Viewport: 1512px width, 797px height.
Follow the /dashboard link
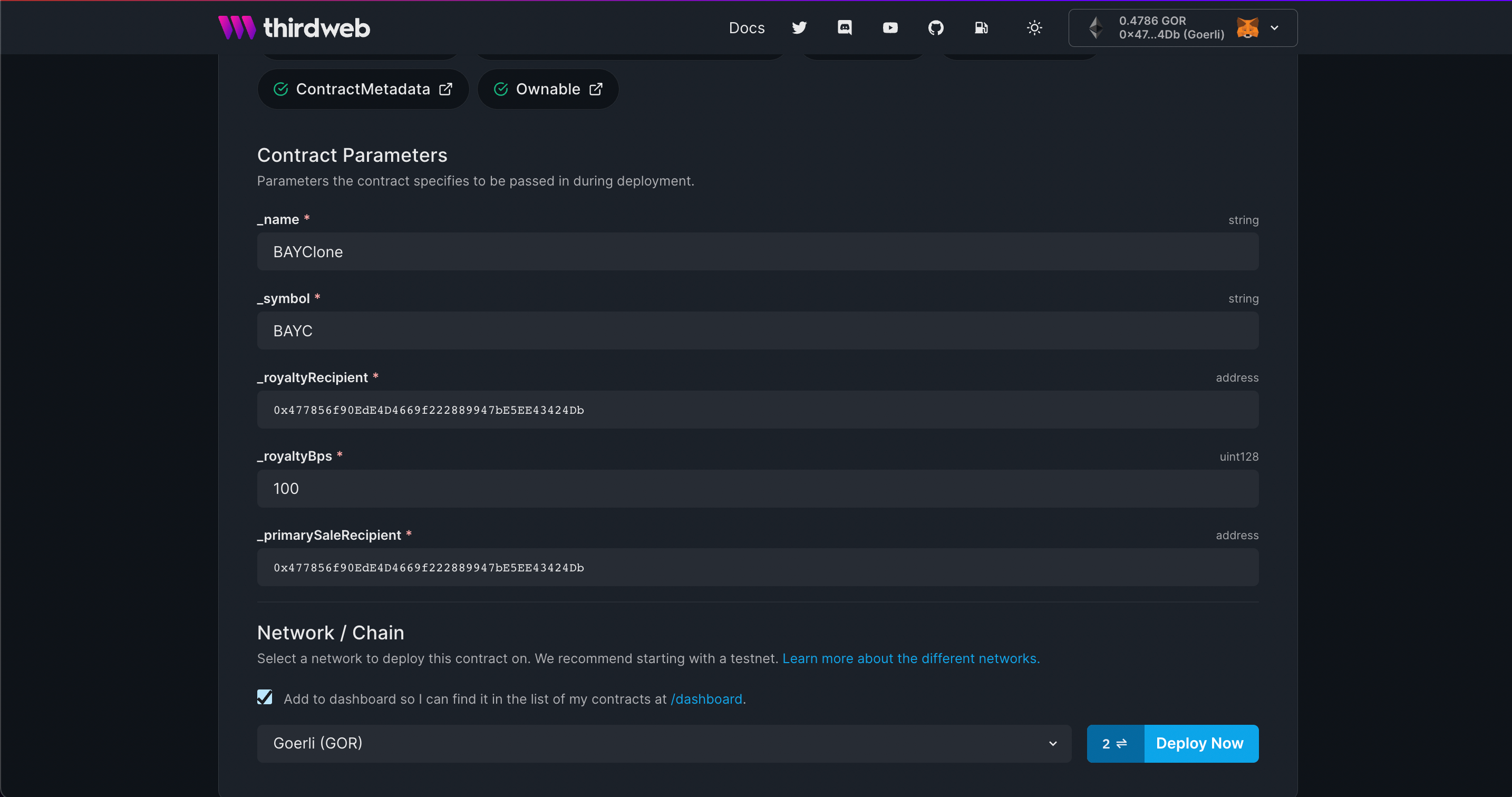coord(706,699)
